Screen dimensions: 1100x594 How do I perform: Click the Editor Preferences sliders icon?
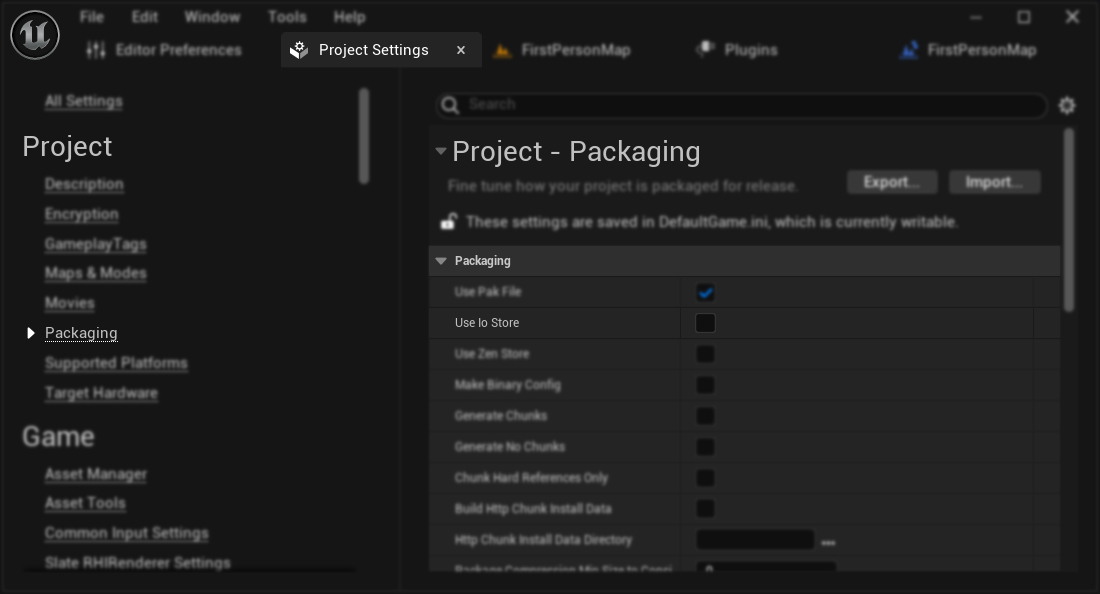point(96,50)
